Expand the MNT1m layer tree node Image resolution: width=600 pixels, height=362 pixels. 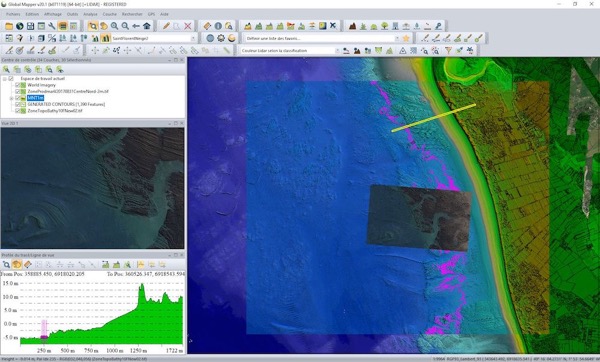click(x=11, y=98)
